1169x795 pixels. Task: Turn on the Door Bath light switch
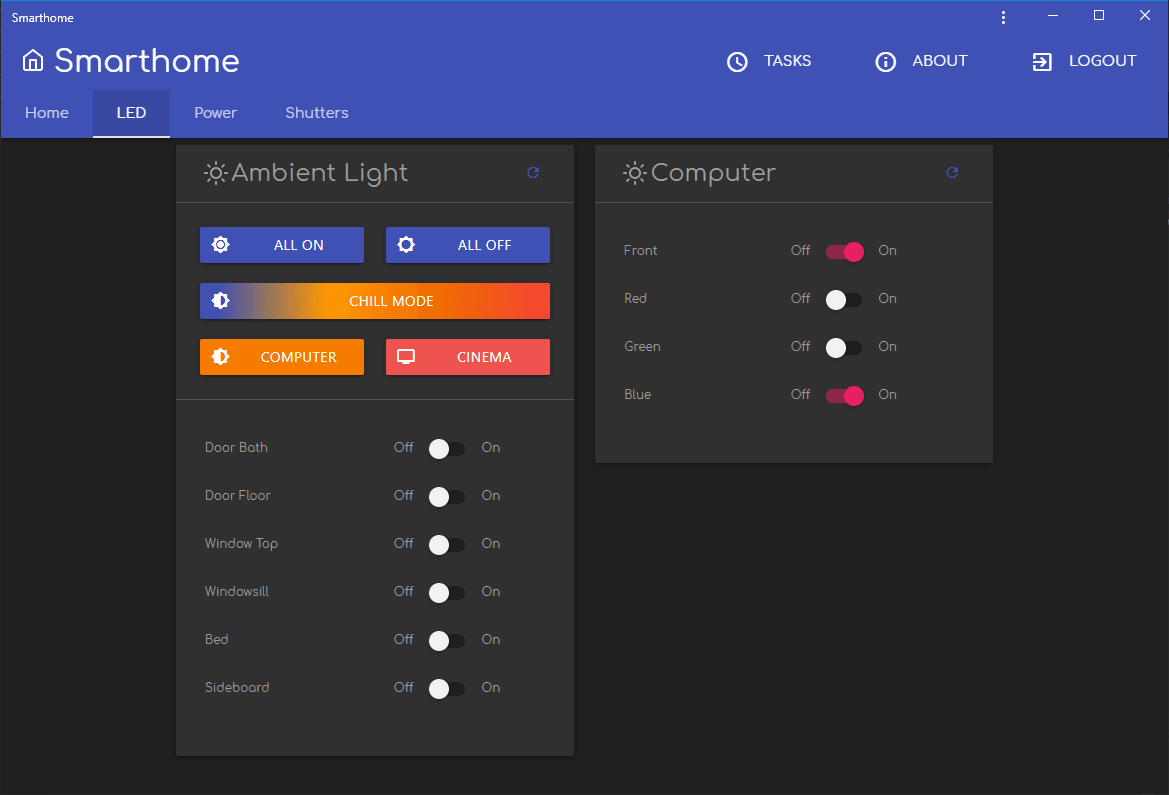click(447, 448)
